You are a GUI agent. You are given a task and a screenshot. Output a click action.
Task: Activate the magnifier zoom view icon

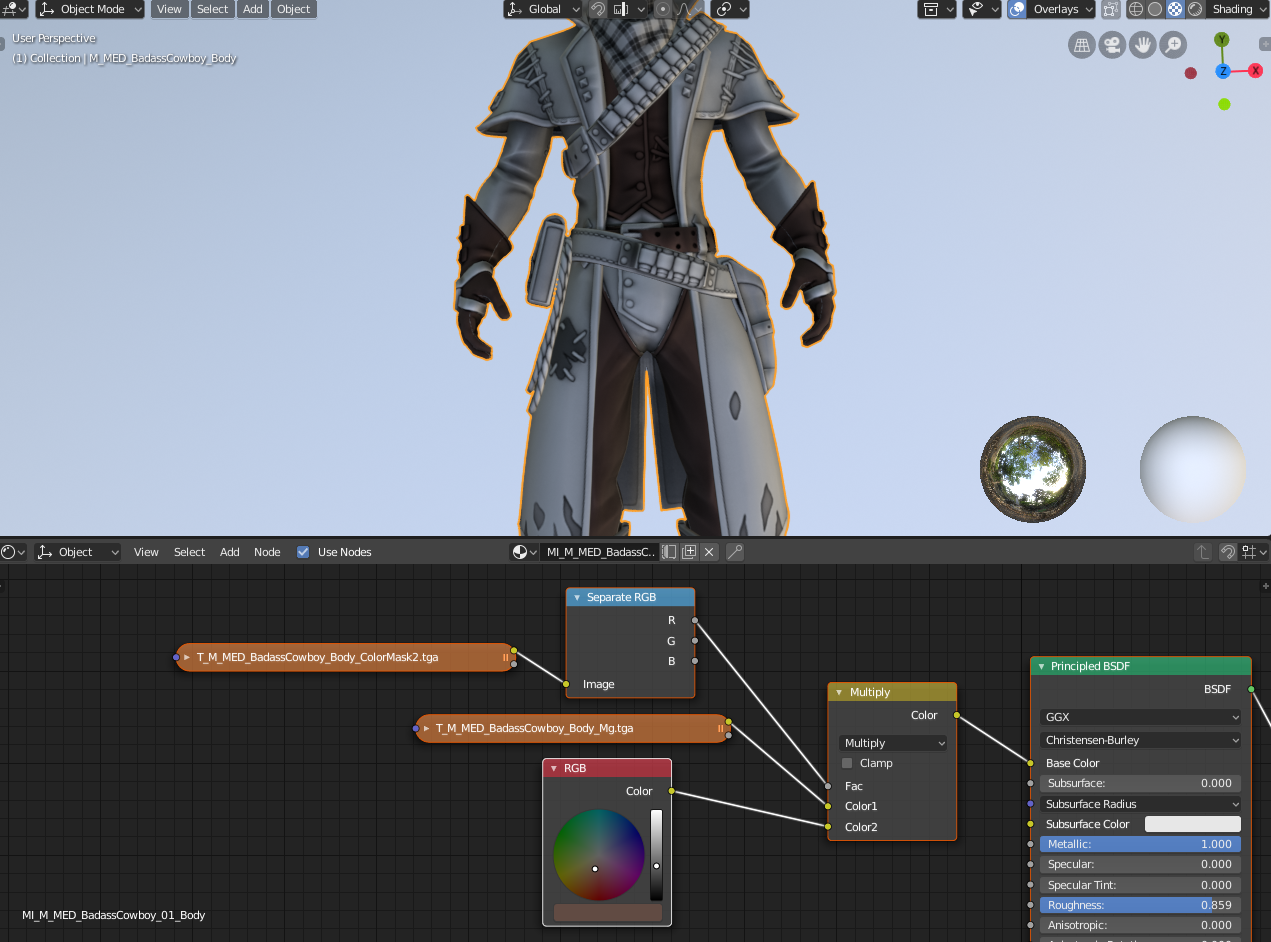coord(1172,45)
